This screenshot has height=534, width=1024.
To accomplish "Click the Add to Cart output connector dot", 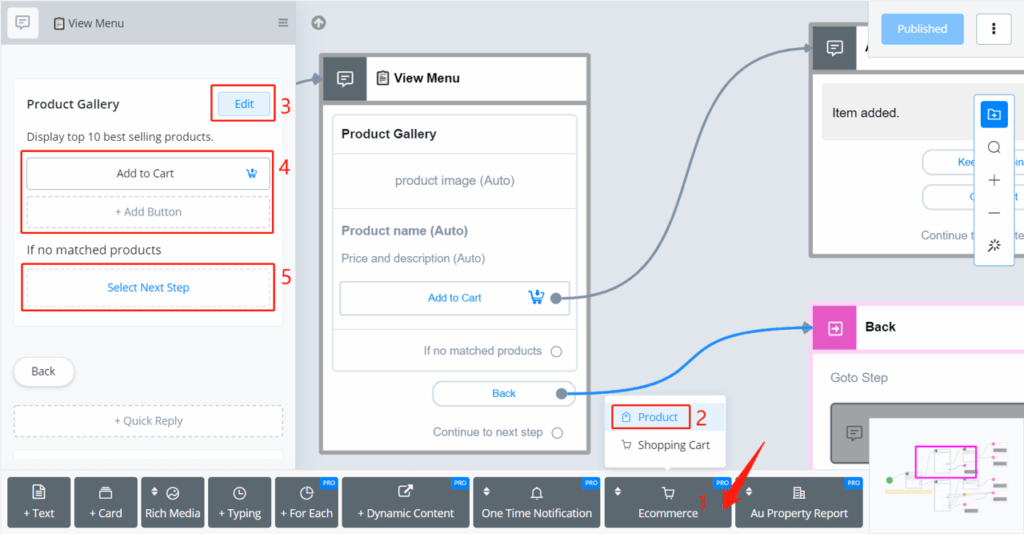I will coord(556,298).
